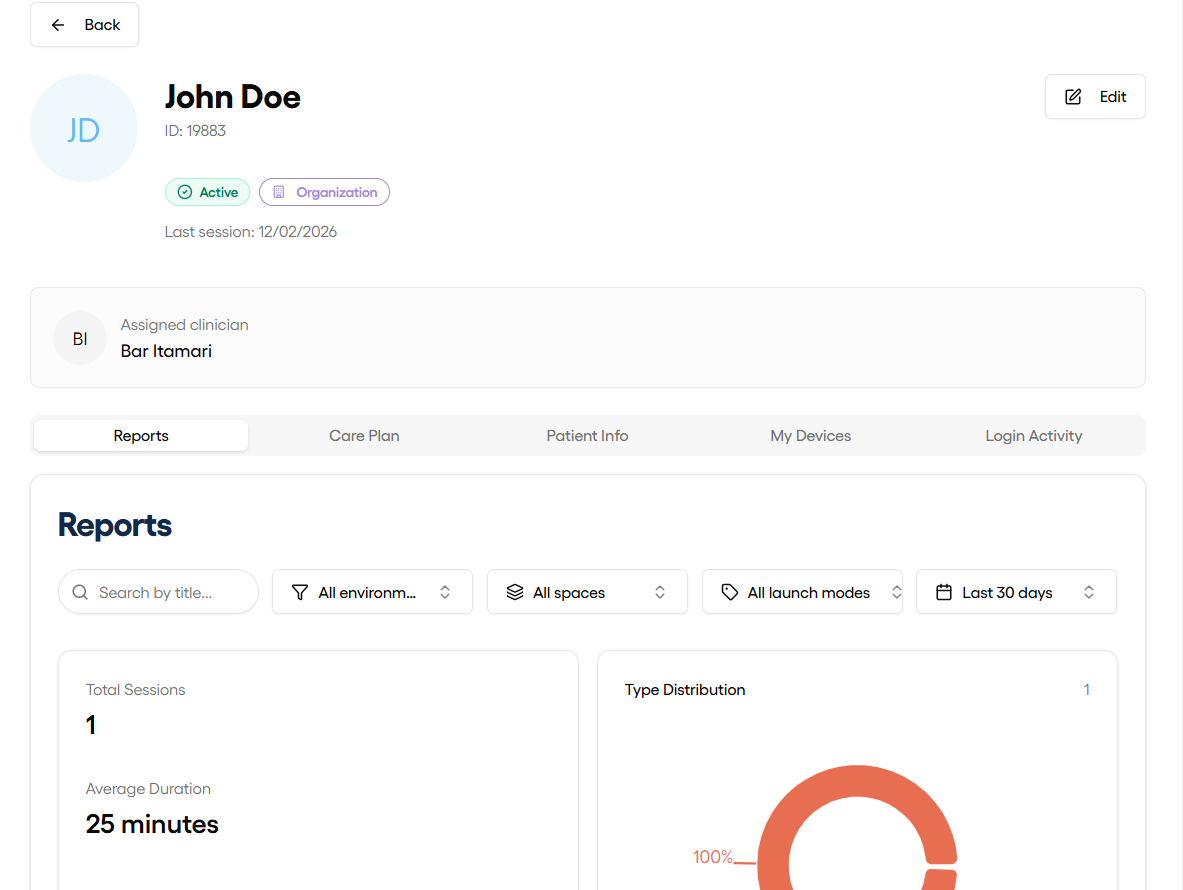This screenshot has height=890, width=1183.
Task: Click the orange donut chart segment
Action: (x=856, y=781)
